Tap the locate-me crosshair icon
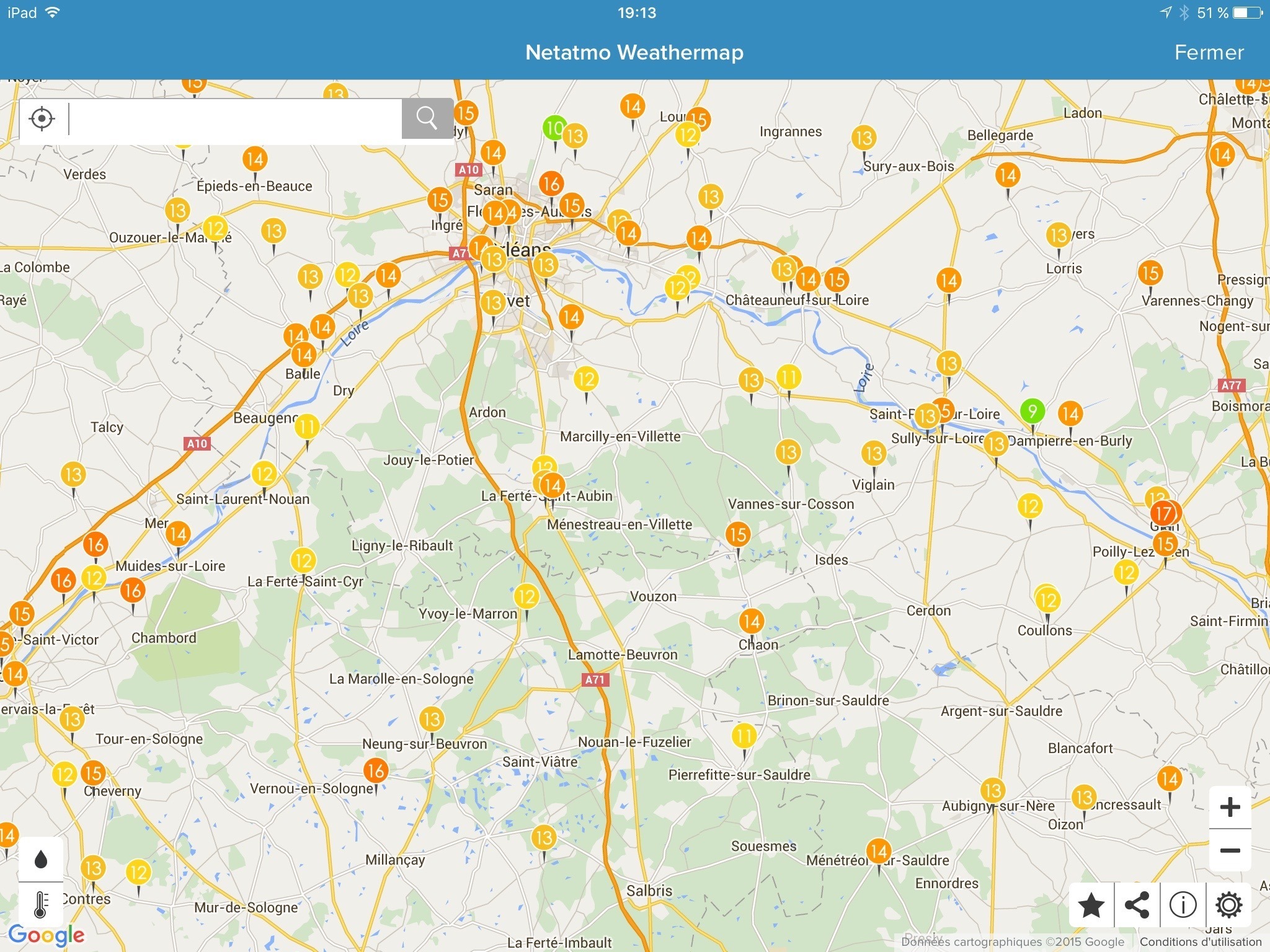1270x952 pixels. [42, 118]
